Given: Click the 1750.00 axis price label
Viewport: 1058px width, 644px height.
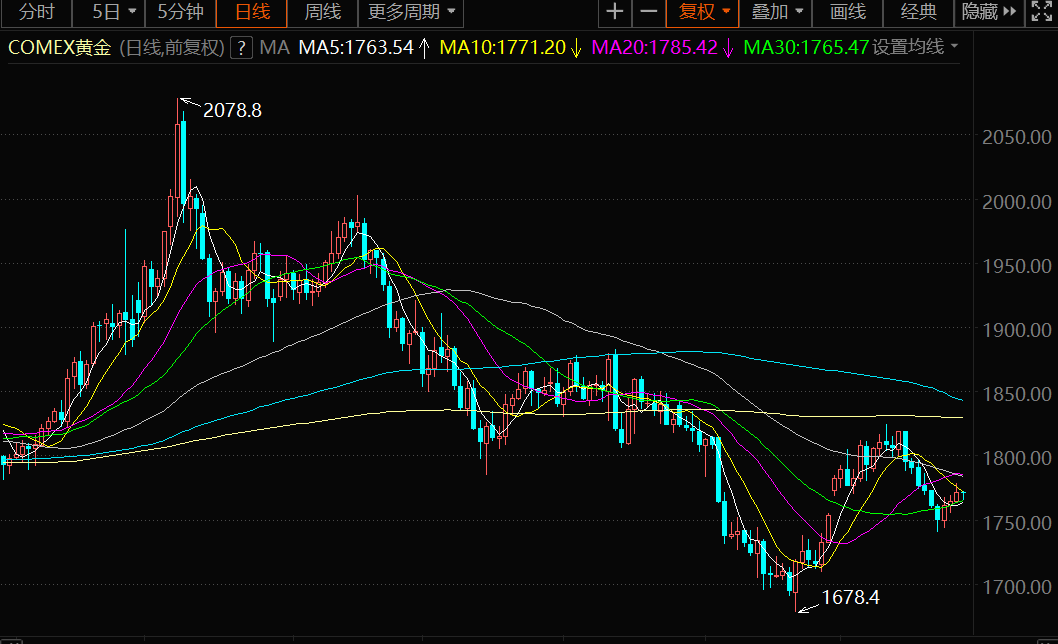Looking at the screenshot, I should [1016, 522].
